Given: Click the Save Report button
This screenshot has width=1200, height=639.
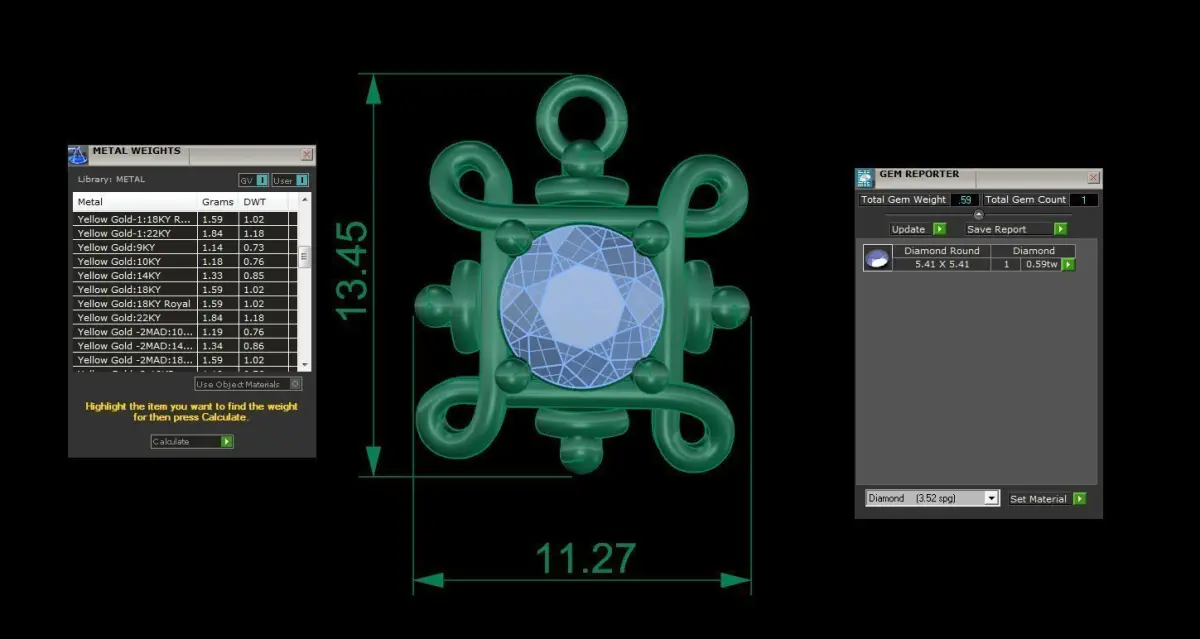Looking at the screenshot, I should coord(1016,229).
